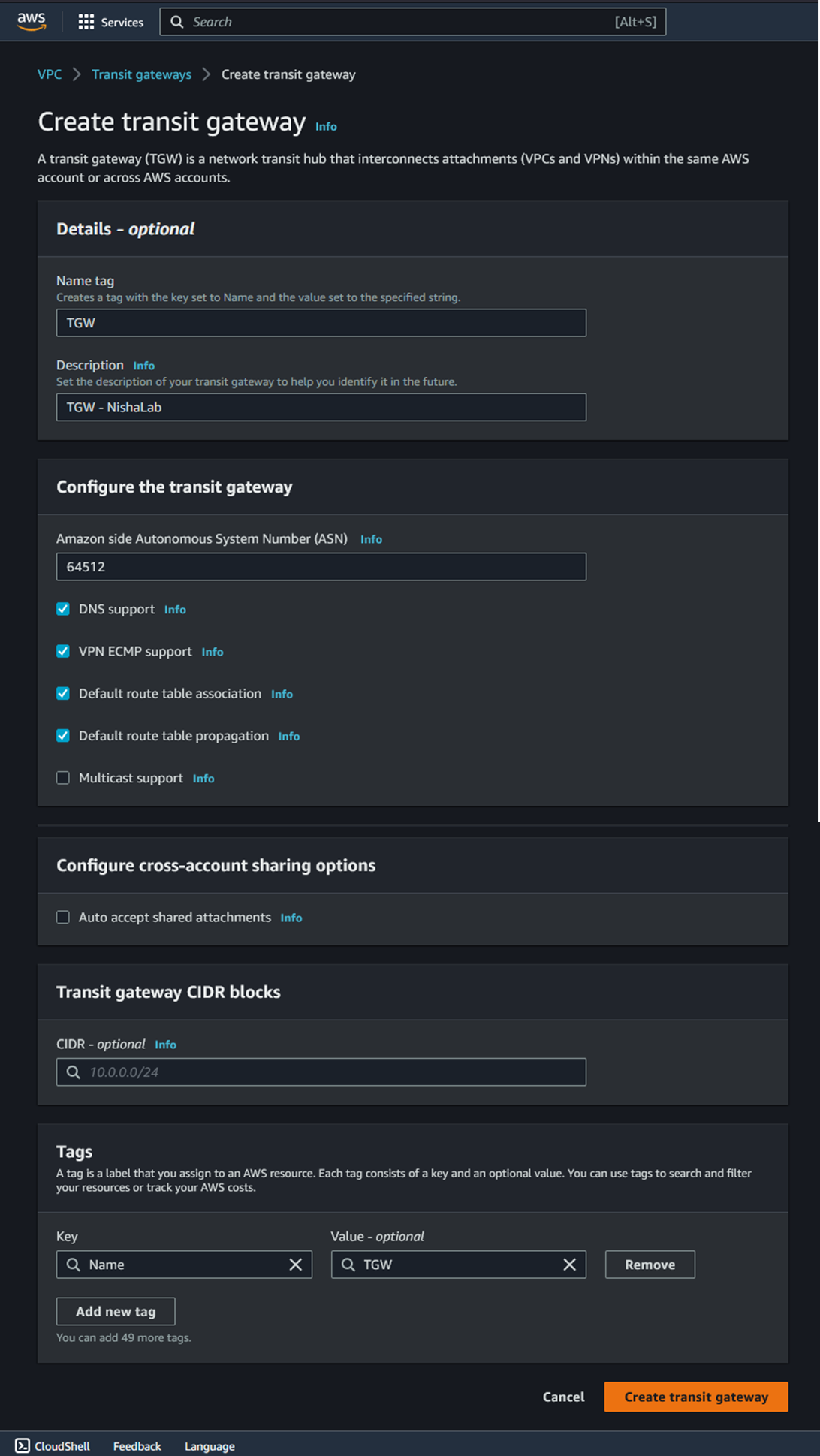The image size is (820, 1456).
Task: Navigate to VPC breadcrumb
Action: coord(50,74)
